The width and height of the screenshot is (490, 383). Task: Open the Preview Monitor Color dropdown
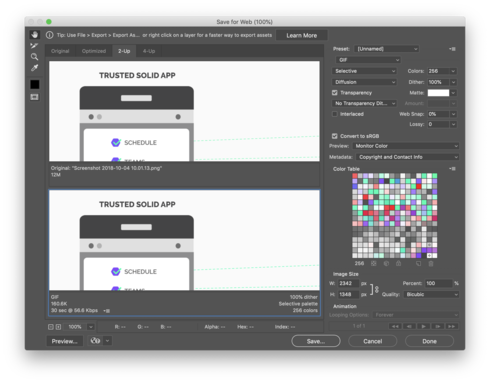(405, 146)
